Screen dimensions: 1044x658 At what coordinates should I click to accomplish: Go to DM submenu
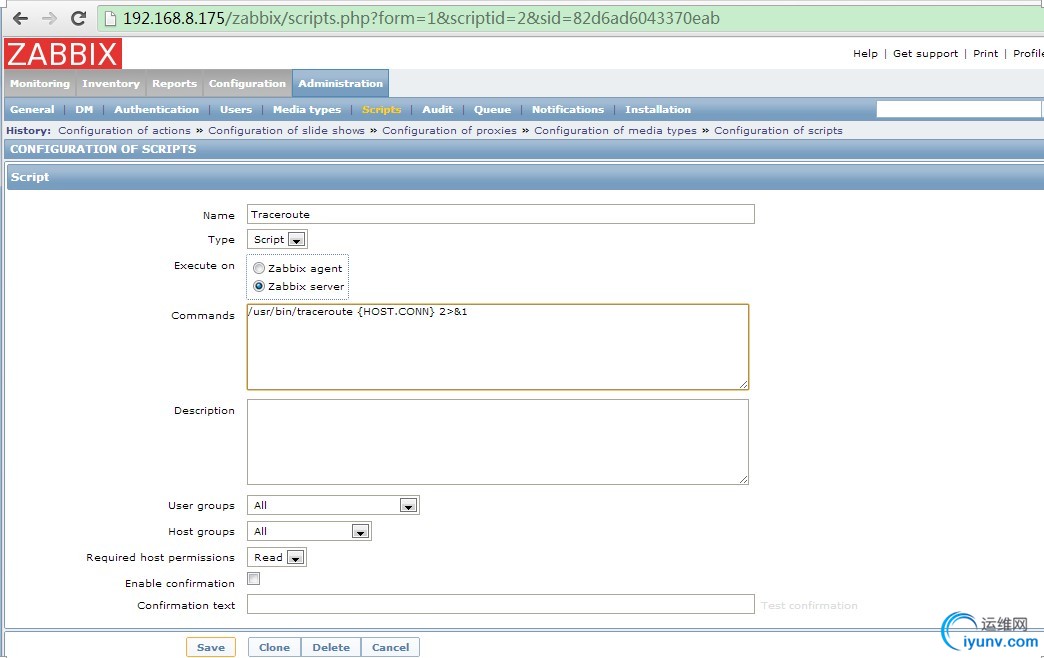click(84, 110)
